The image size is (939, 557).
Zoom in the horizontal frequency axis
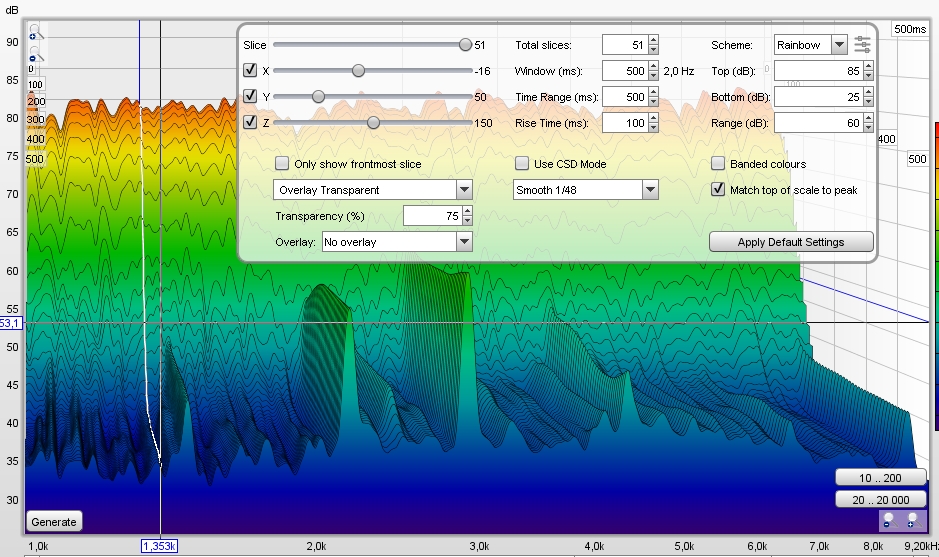tap(913, 520)
